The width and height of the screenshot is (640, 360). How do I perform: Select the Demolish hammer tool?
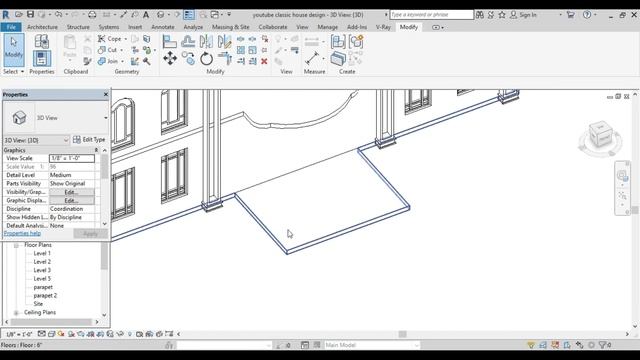tap(147, 62)
